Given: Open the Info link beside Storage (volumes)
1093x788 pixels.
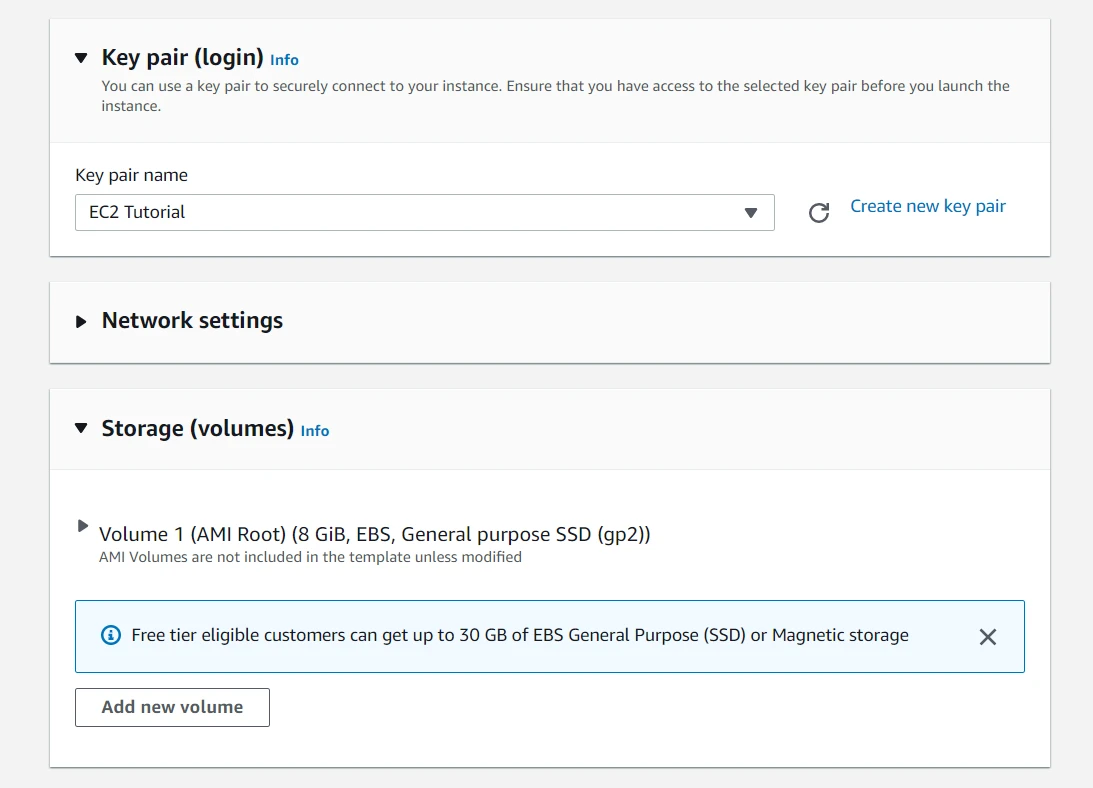Looking at the screenshot, I should [315, 431].
